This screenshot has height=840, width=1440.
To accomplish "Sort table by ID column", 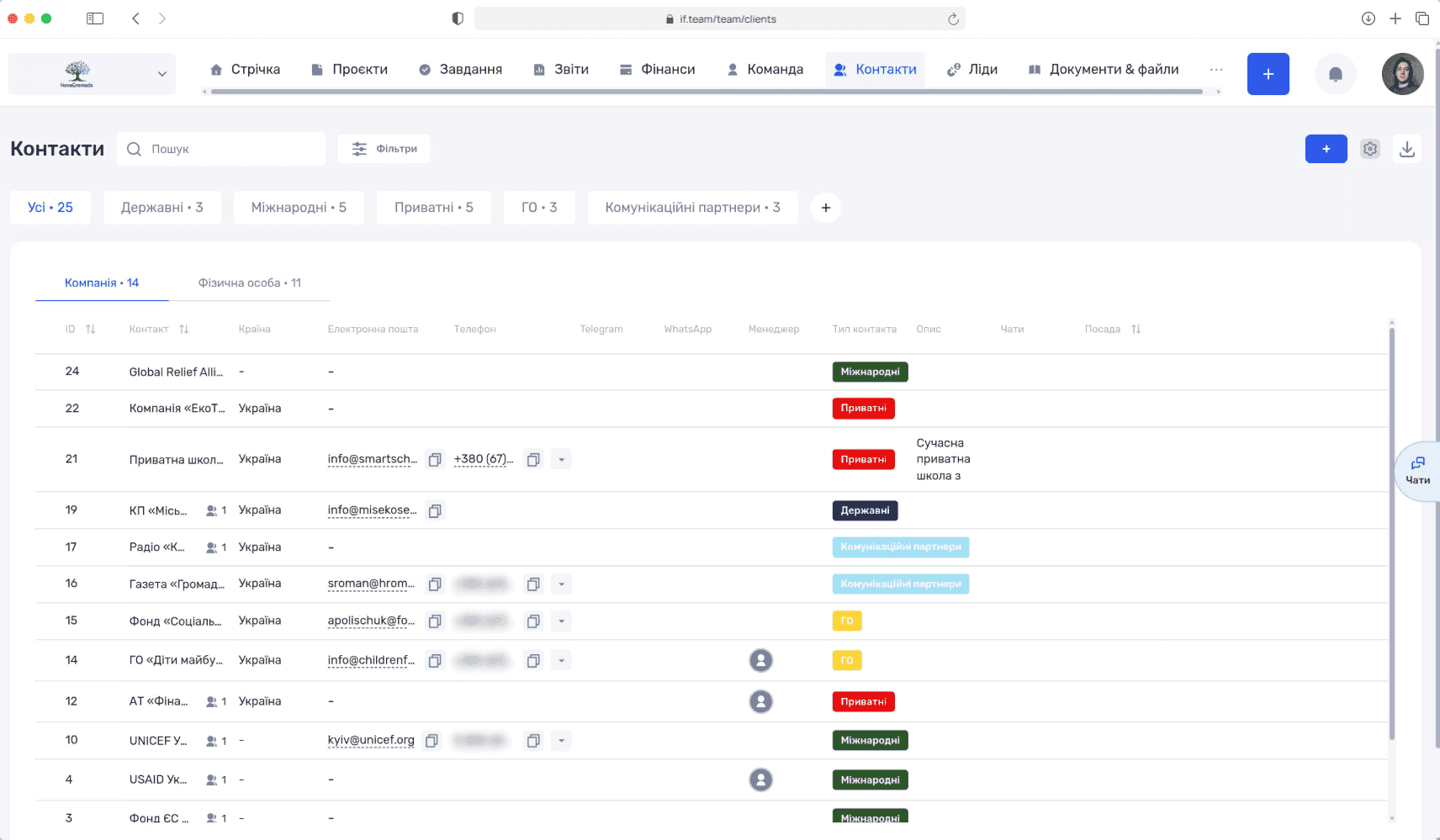I will tap(91, 330).
